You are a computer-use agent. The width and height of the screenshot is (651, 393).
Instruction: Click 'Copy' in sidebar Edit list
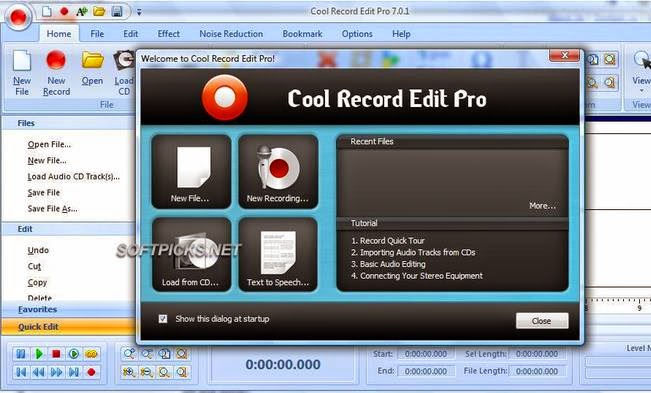37,282
